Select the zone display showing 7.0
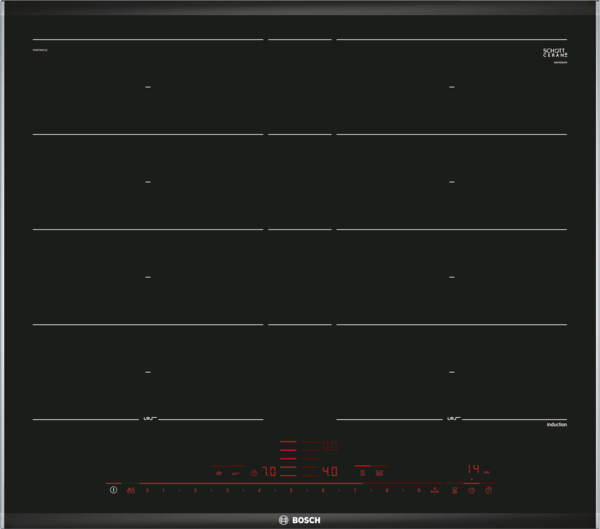The height and width of the screenshot is (529, 600). [269, 471]
